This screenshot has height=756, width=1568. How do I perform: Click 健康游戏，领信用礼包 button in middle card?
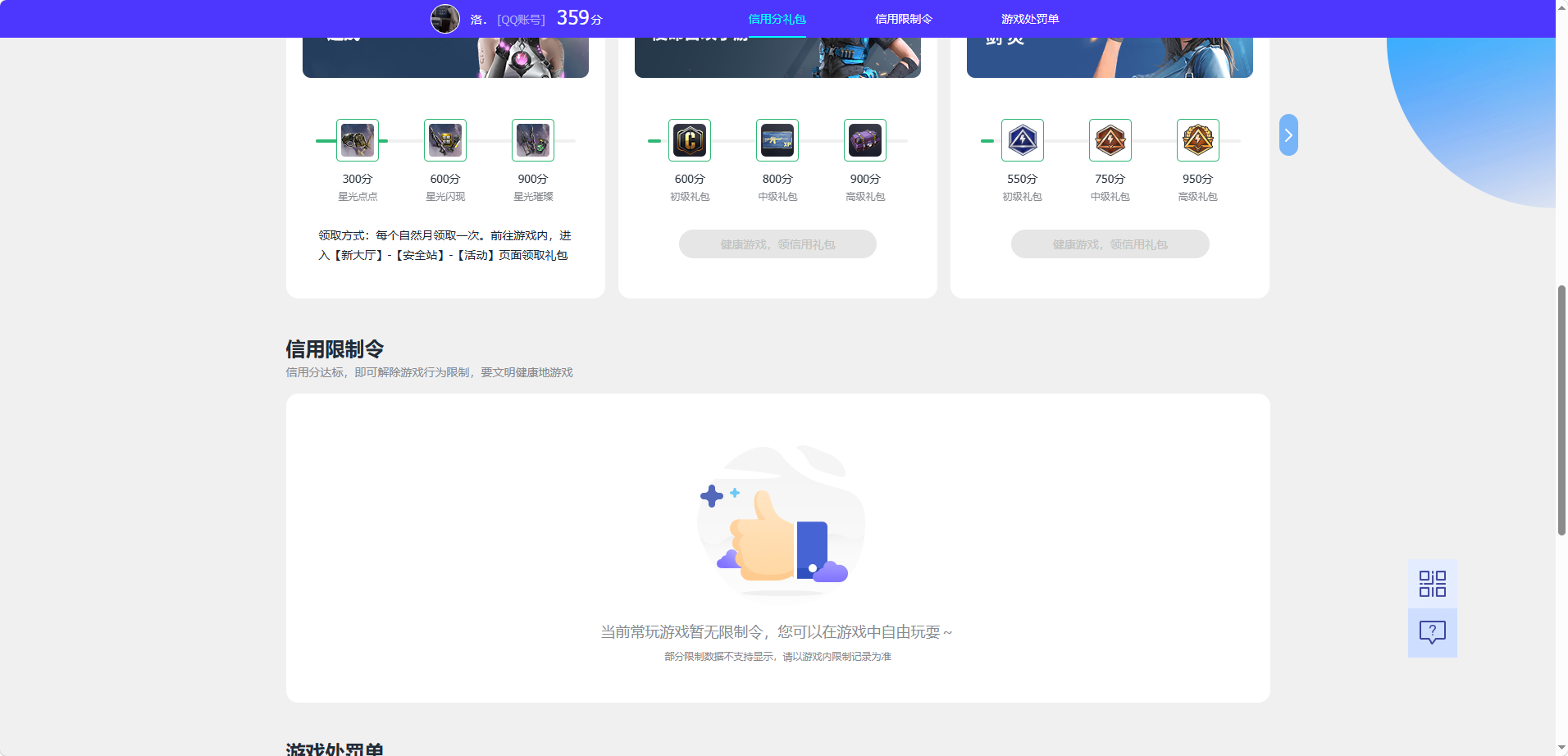[x=777, y=244]
